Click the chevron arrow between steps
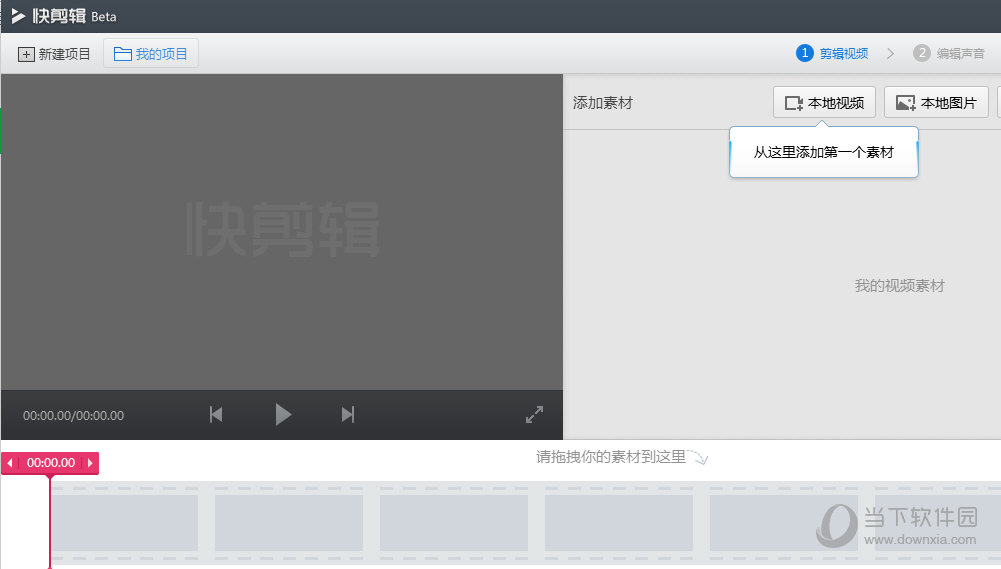The height and width of the screenshot is (569, 1001). point(891,54)
